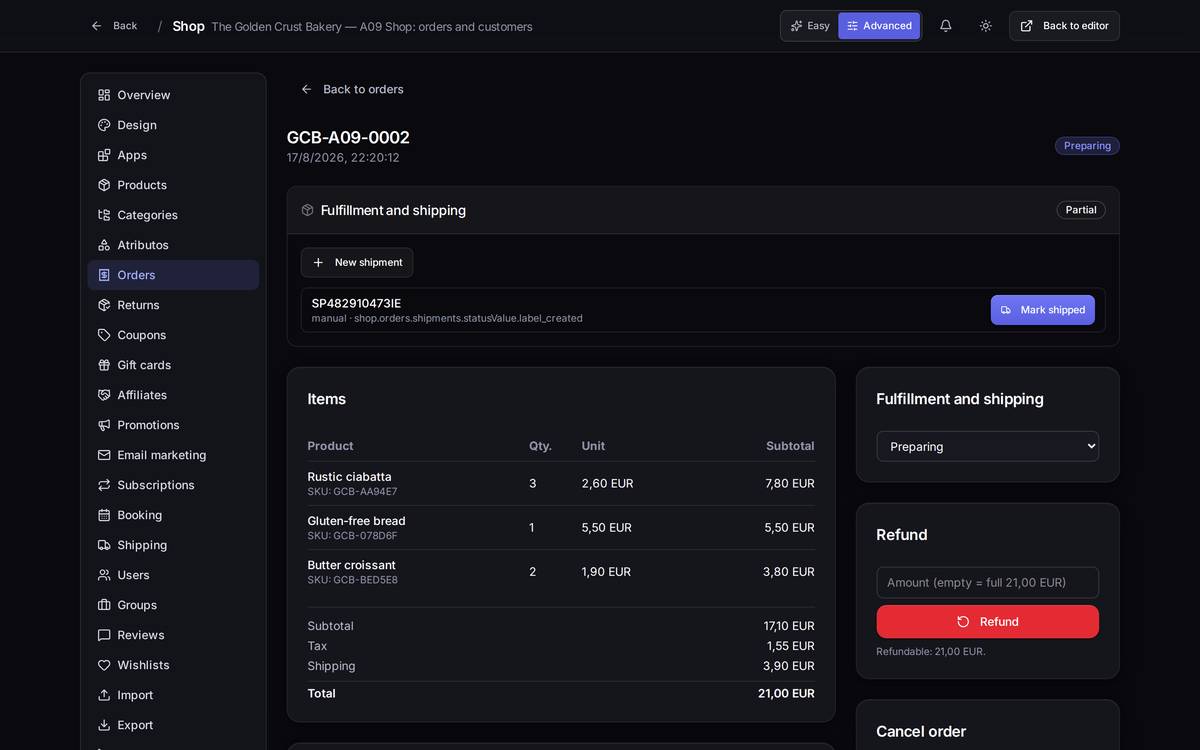1200x750 pixels.
Task: Click the order date 17/8/2026, 22:20:12
Action: coord(343,157)
